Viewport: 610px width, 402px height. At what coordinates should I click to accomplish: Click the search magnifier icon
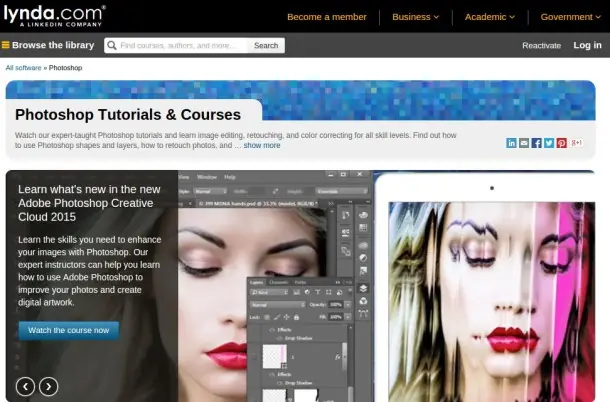click(x=112, y=46)
